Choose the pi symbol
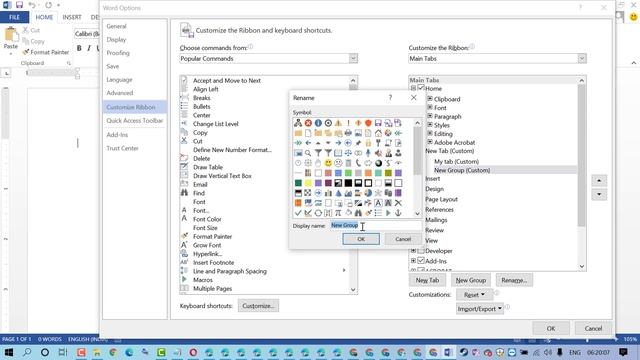The width and height of the screenshot is (640, 360). point(338,213)
